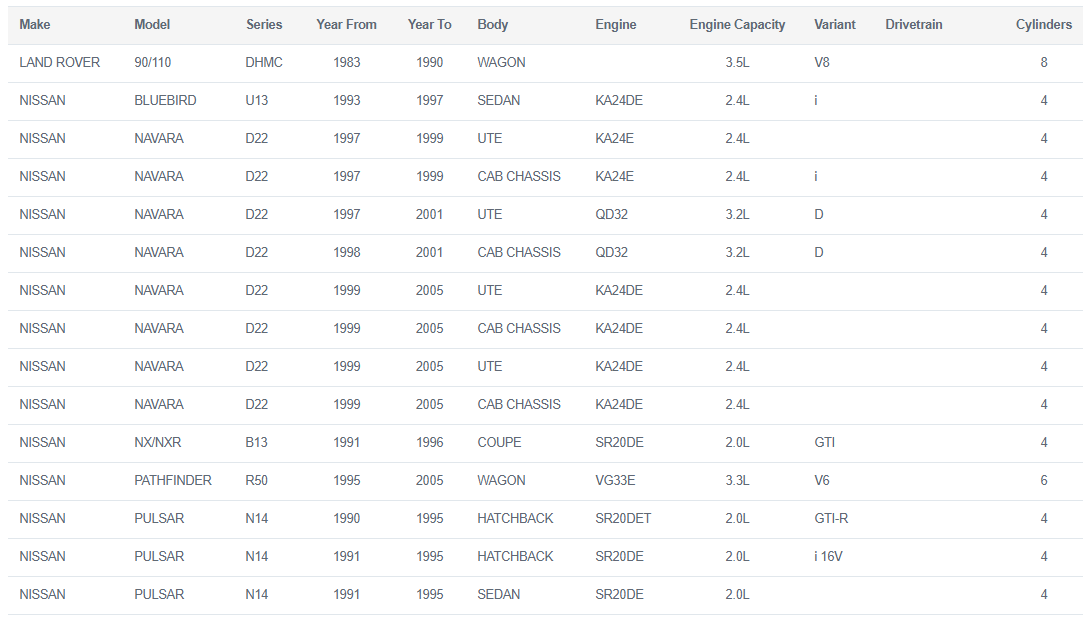Click the 1983 year from value
This screenshot has width=1083, height=617.
point(347,62)
